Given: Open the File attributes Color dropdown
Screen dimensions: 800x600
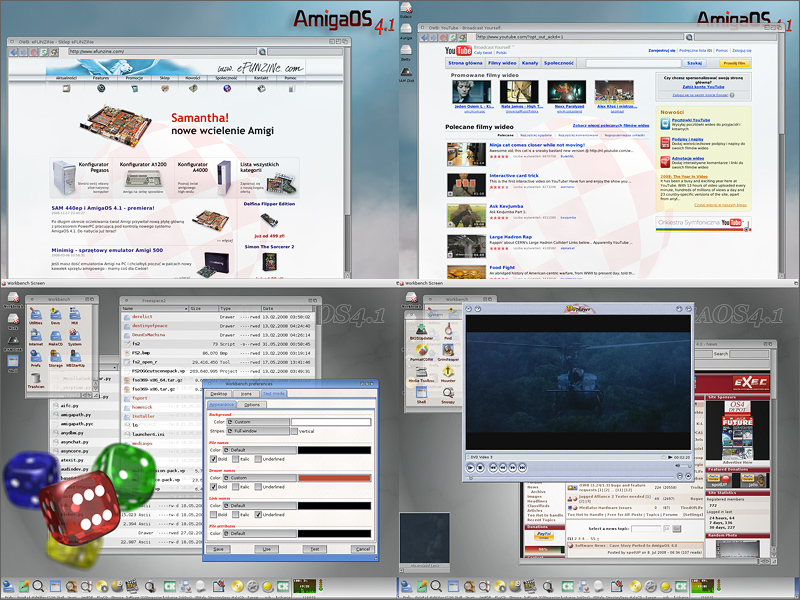Looking at the screenshot, I should (260, 533).
